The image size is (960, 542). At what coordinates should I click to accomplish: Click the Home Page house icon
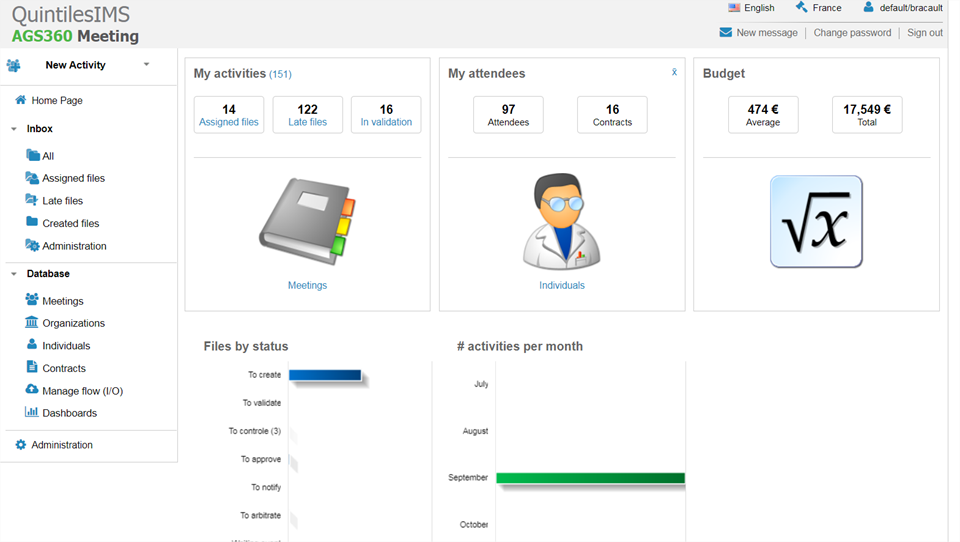[x=20, y=100]
